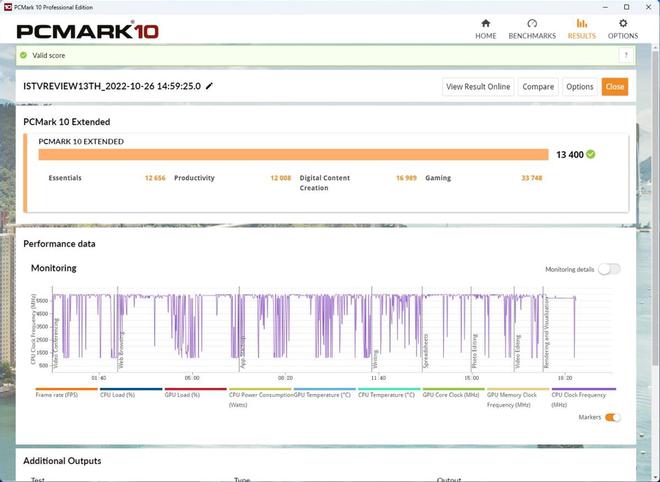Click the Valid score message text
This screenshot has height=482, width=660.
coord(49,55)
